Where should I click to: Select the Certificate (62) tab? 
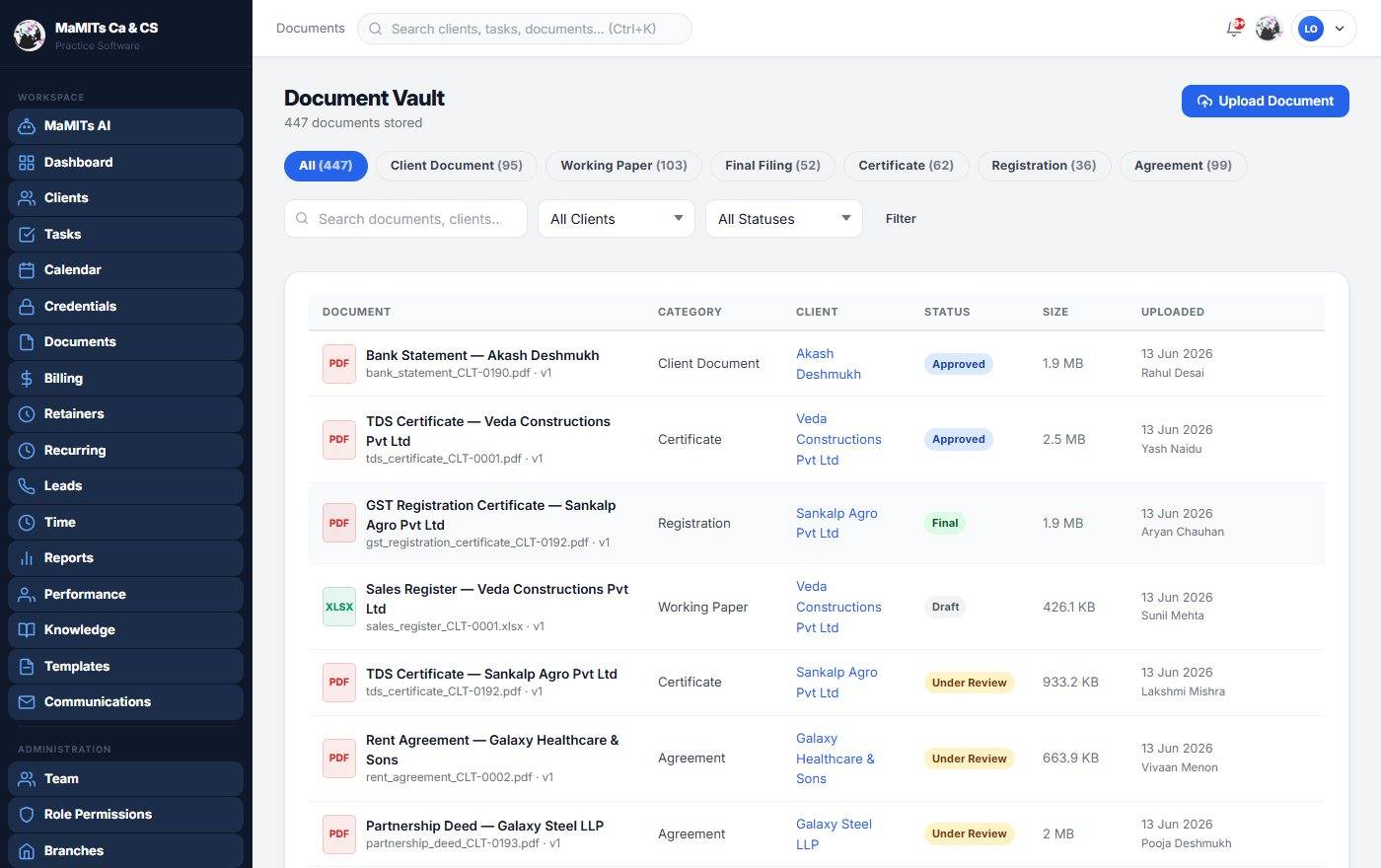pyautogui.click(x=907, y=166)
